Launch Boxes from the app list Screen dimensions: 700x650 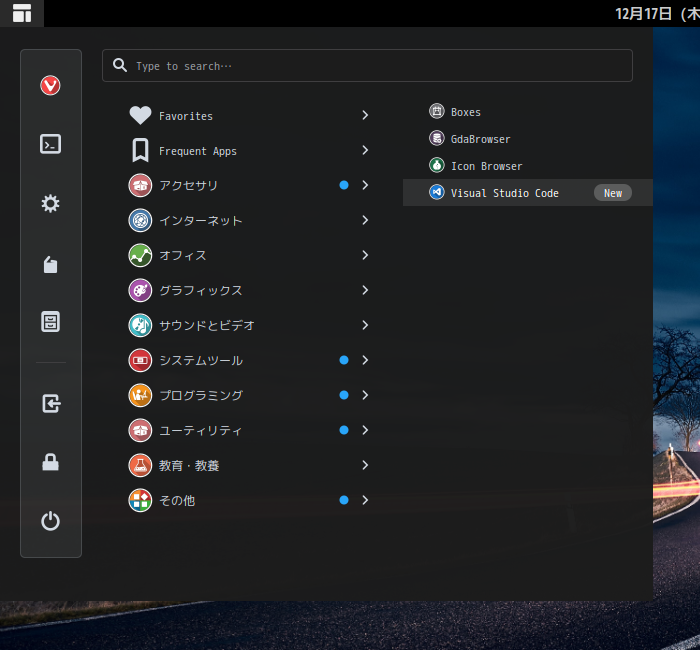point(466,112)
